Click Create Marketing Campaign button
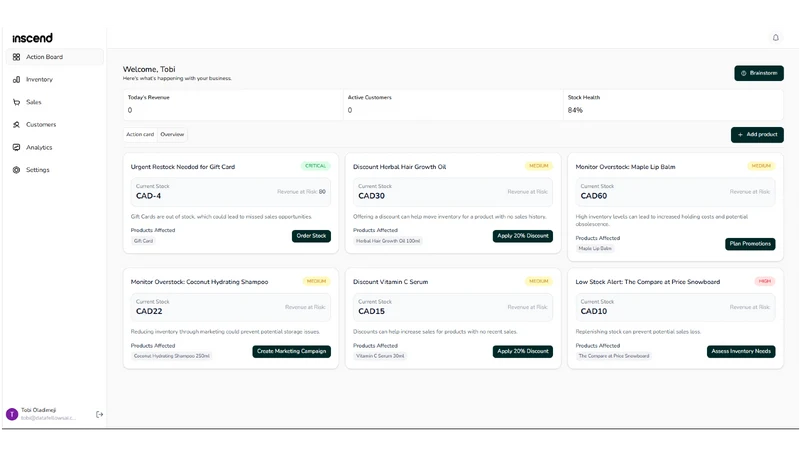 coord(291,352)
